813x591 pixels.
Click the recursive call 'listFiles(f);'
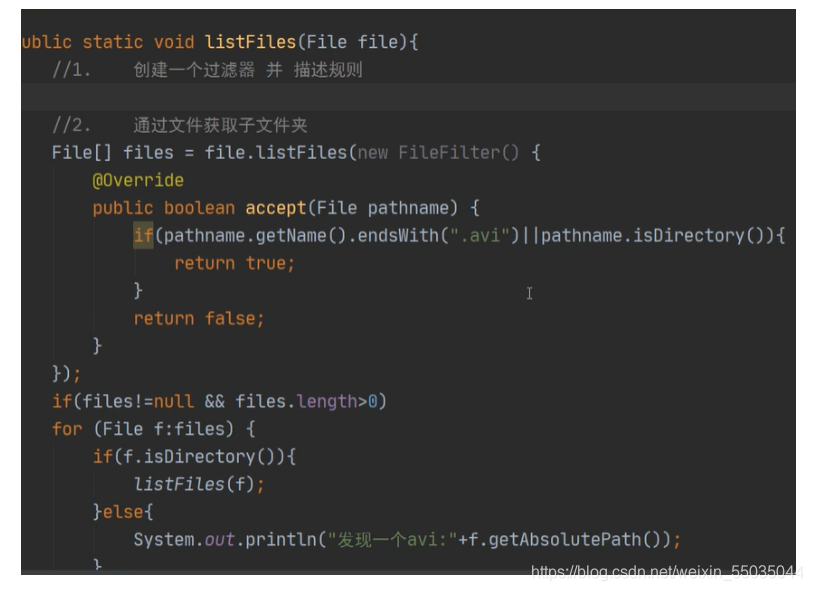pyautogui.click(x=199, y=484)
